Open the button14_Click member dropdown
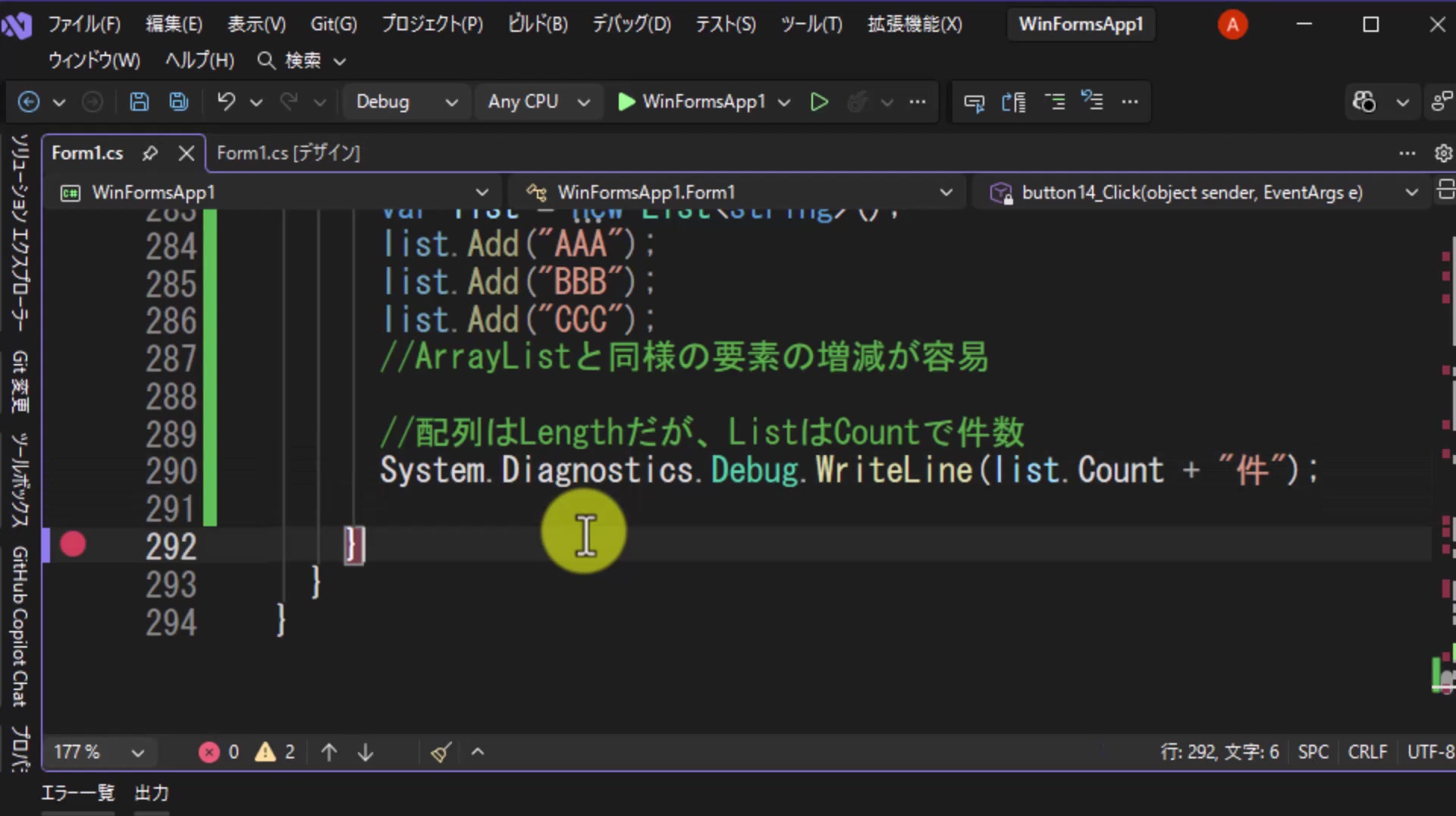 point(1203,193)
